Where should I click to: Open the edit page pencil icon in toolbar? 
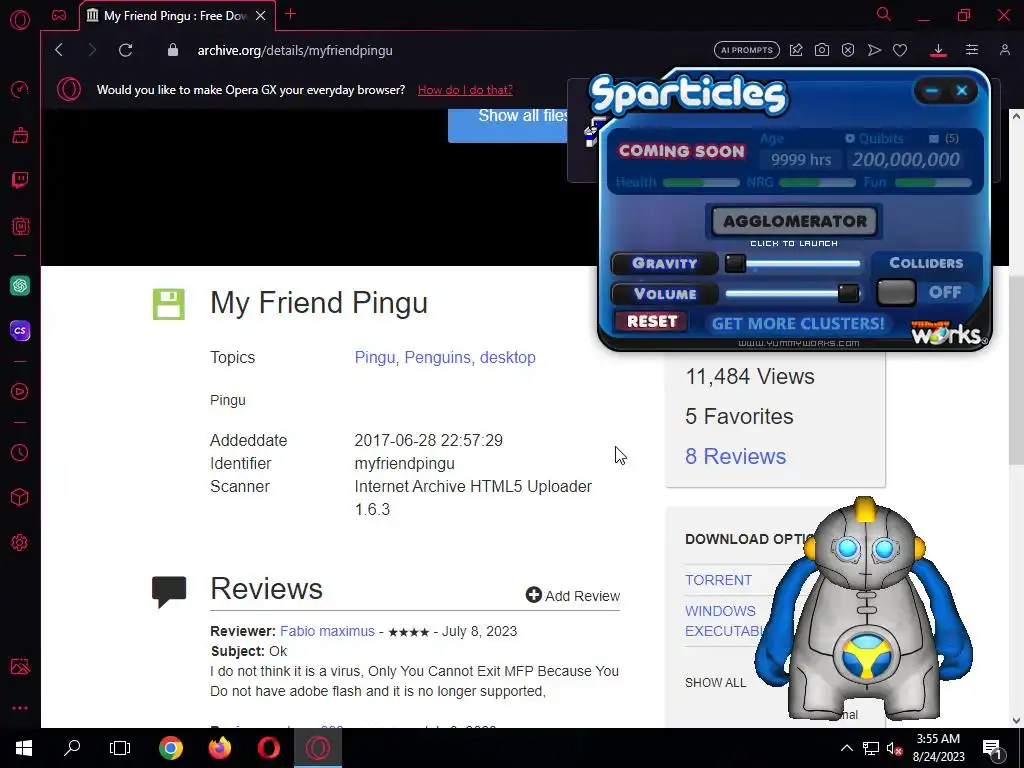click(795, 50)
